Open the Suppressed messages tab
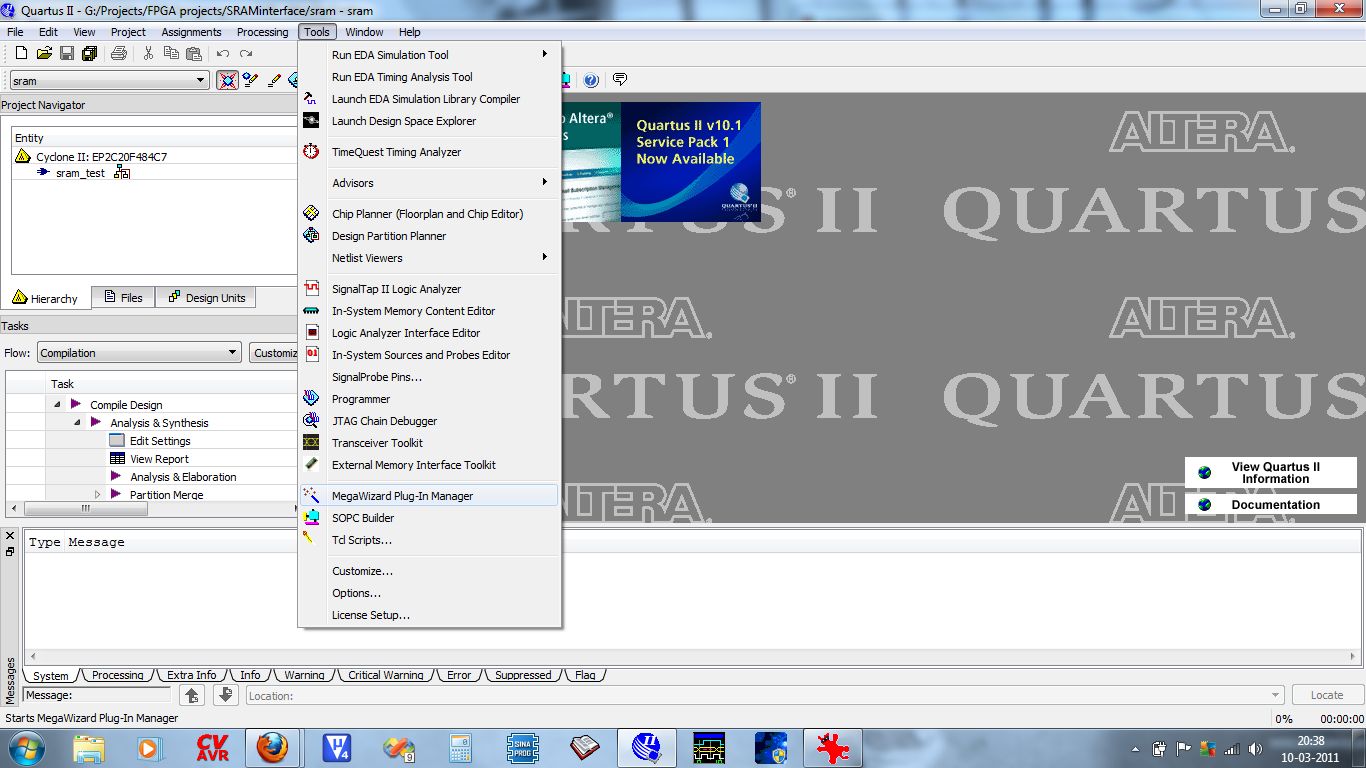 tap(523, 675)
